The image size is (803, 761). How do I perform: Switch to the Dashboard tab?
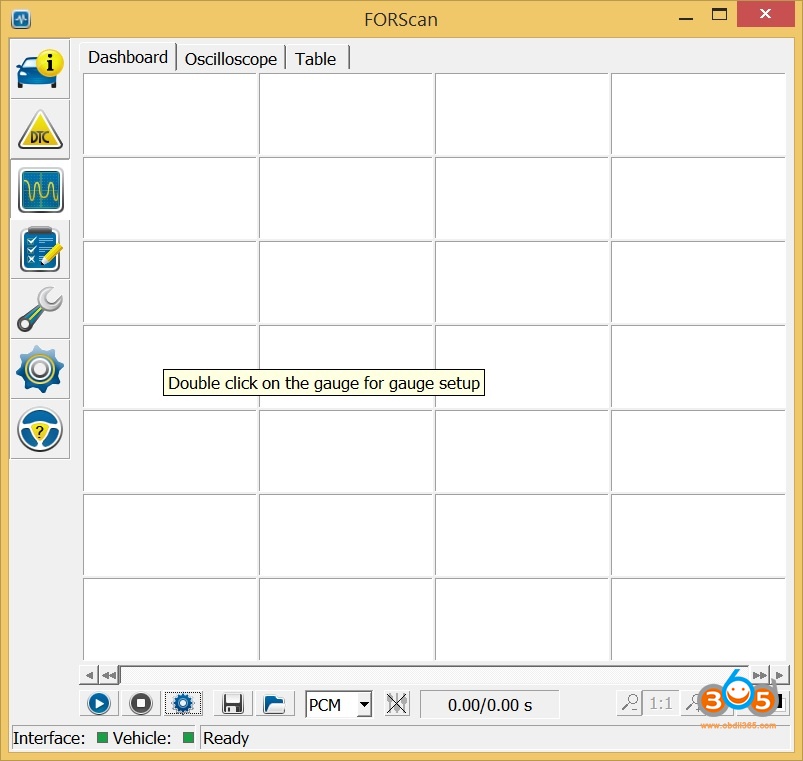click(128, 57)
